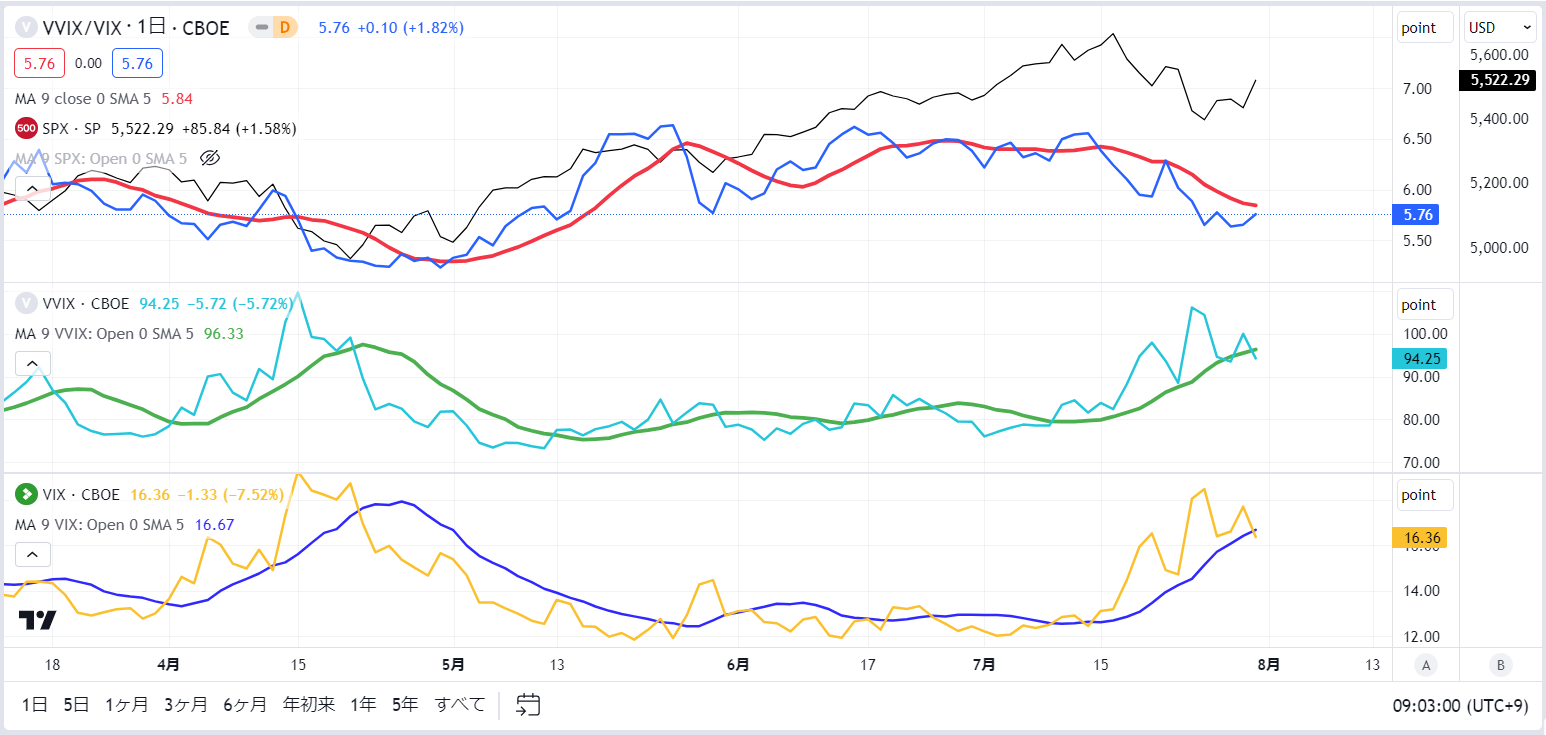The width and height of the screenshot is (1546, 735).
Task: Select the 6ヶ月 time range
Action: tap(245, 705)
